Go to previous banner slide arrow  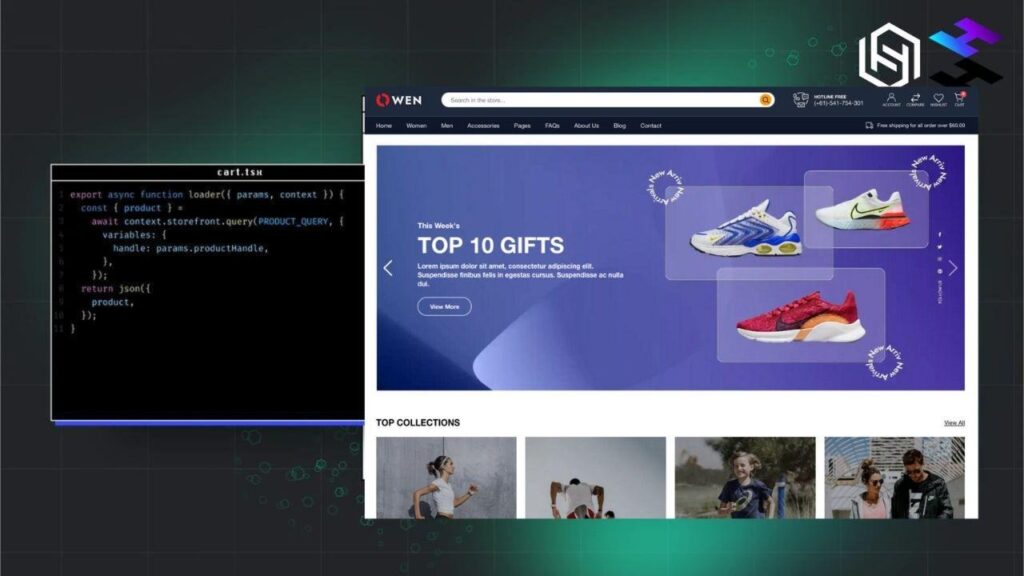point(388,268)
